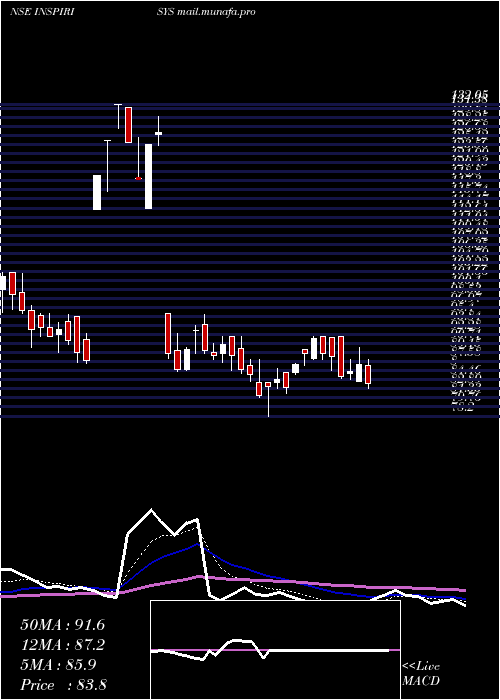Click inside the Live MACD inset chart
The width and height of the screenshot is (500, 700).
pyautogui.click(x=275, y=650)
